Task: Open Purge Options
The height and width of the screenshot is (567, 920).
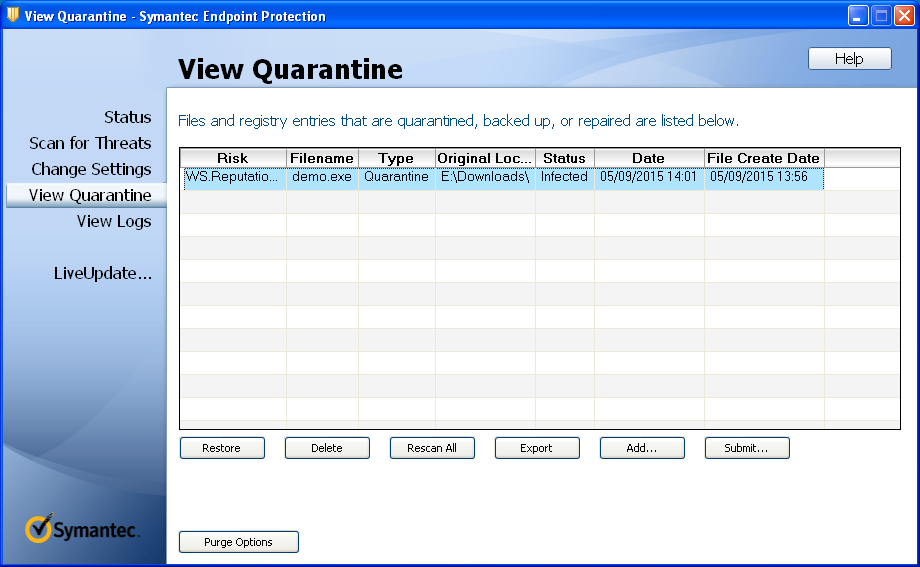Action: click(238, 542)
